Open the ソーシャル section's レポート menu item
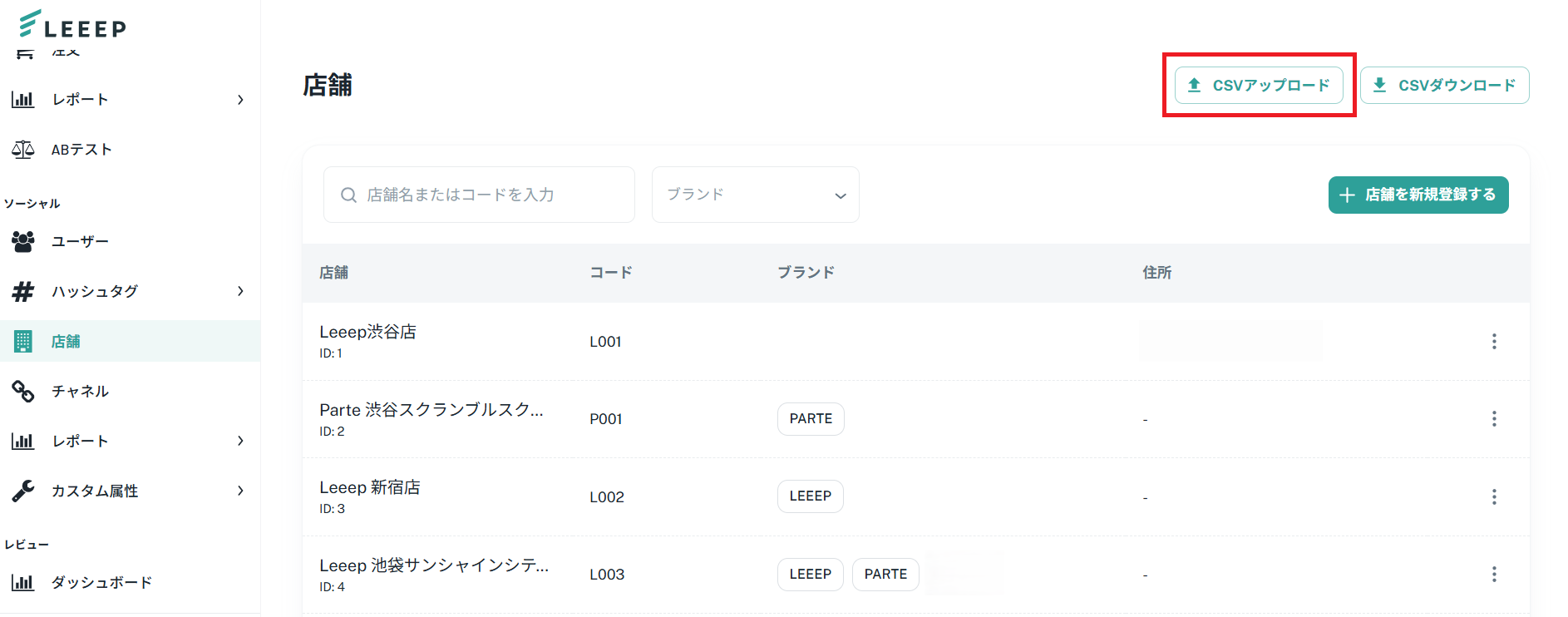This screenshot has width=1568, height=617. (80, 441)
